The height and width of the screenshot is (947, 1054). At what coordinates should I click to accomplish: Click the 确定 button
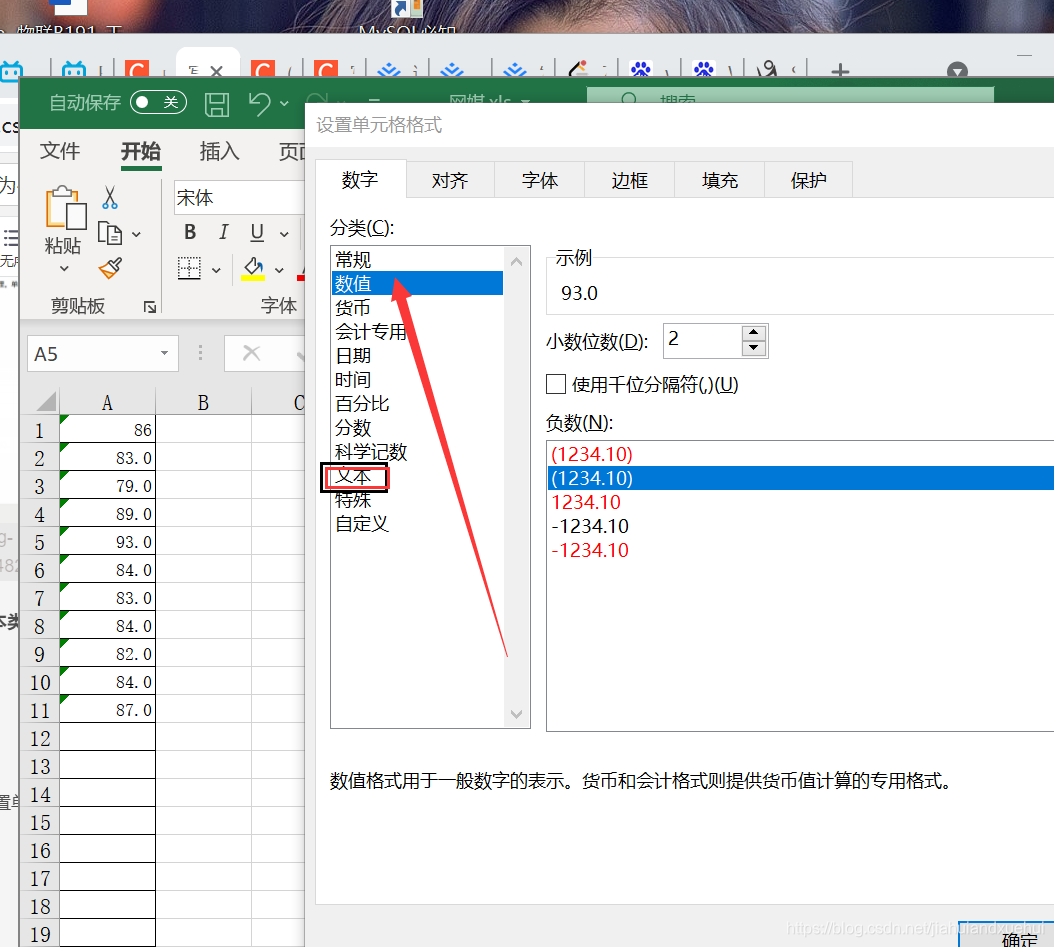[1006, 936]
